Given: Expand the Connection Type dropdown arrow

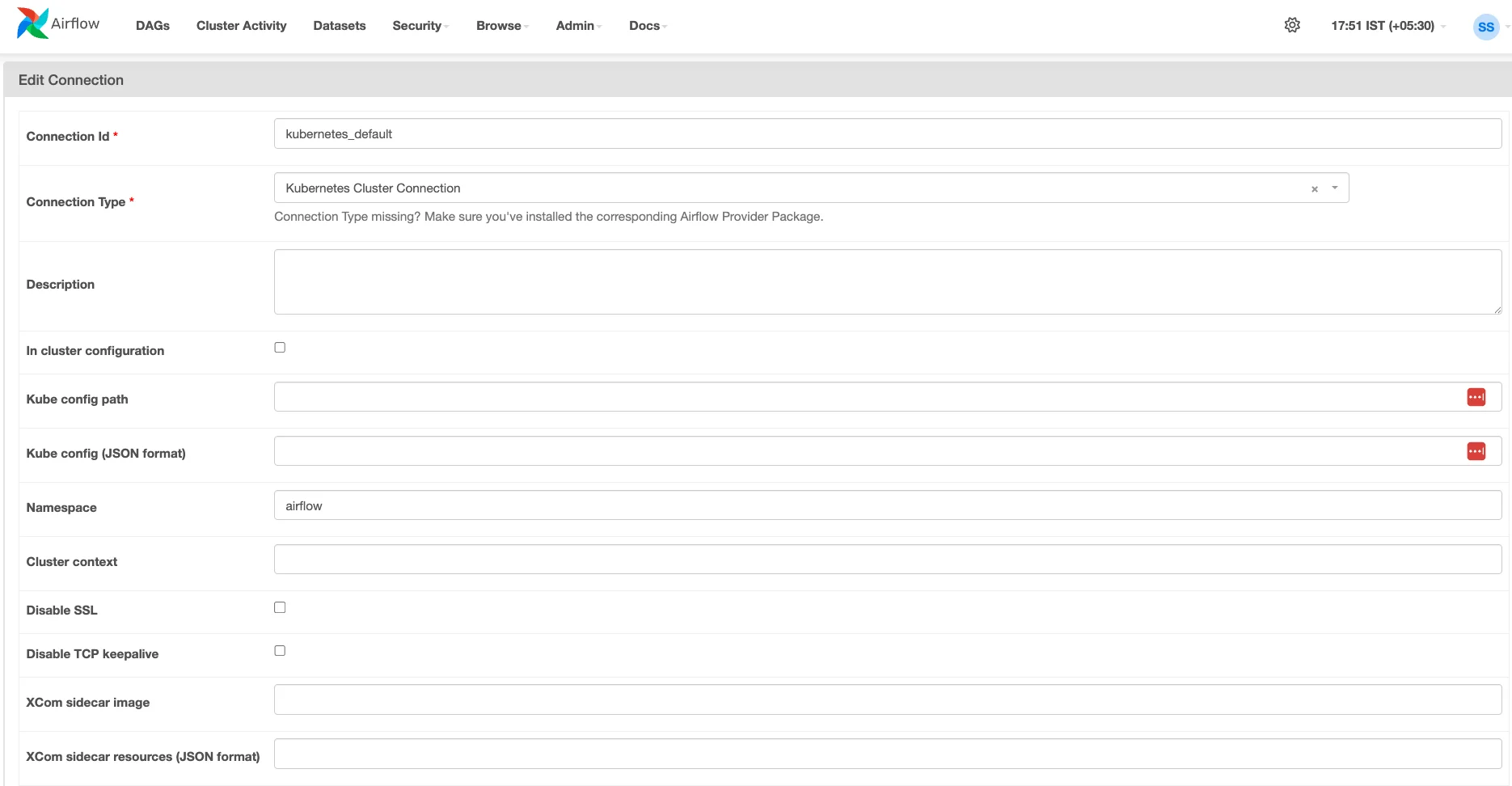Looking at the screenshot, I should coord(1335,188).
